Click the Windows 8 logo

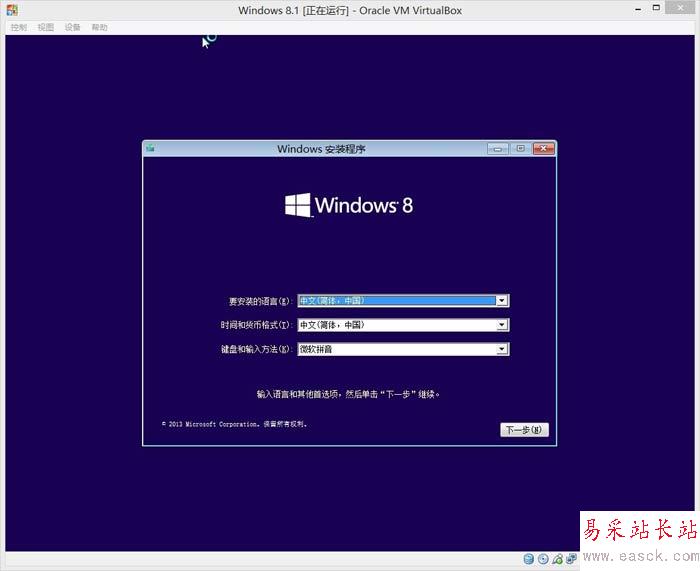(349, 205)
